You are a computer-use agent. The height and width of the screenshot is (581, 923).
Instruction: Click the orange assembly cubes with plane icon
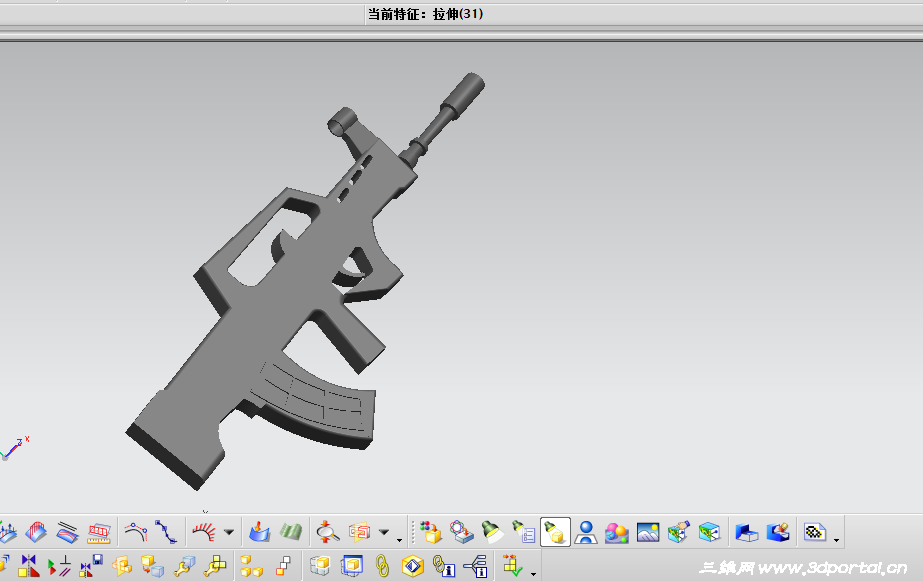point(122,566)
